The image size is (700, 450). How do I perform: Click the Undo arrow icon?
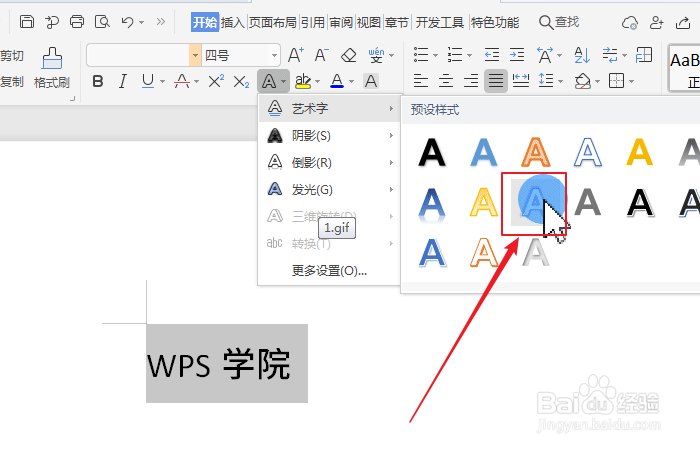coord(127,22)
